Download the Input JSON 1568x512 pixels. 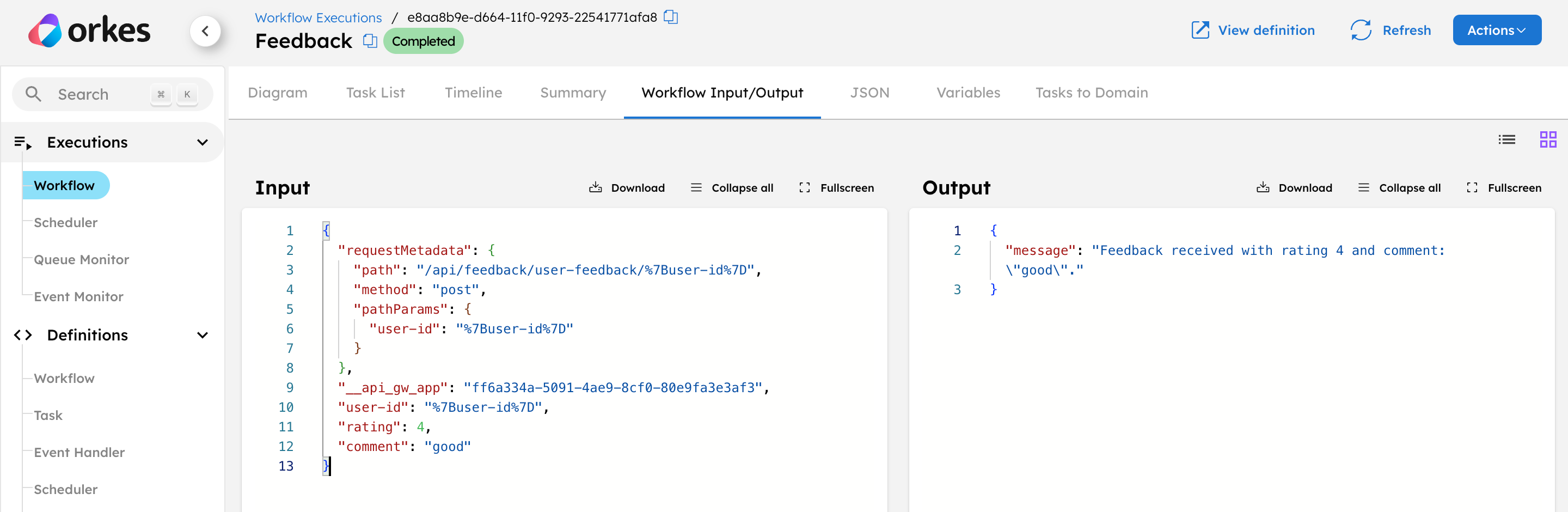pyautogui.click(x=627, y=187)
